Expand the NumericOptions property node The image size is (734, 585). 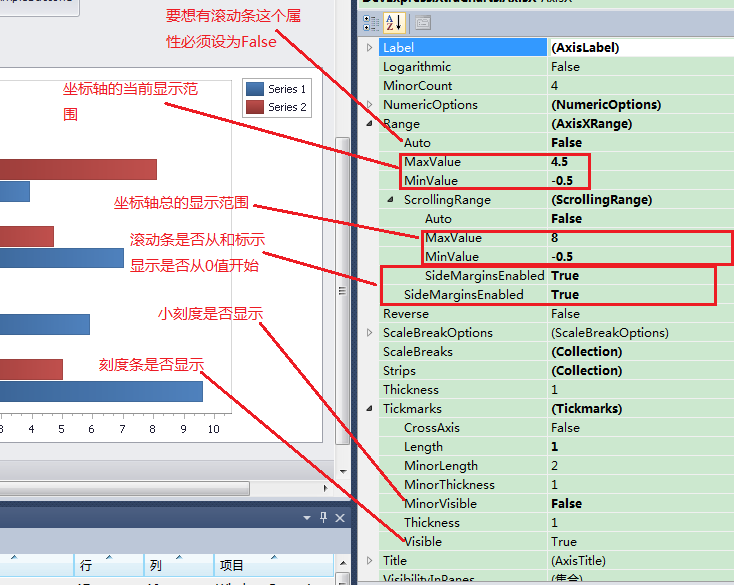tap(369, 104)
